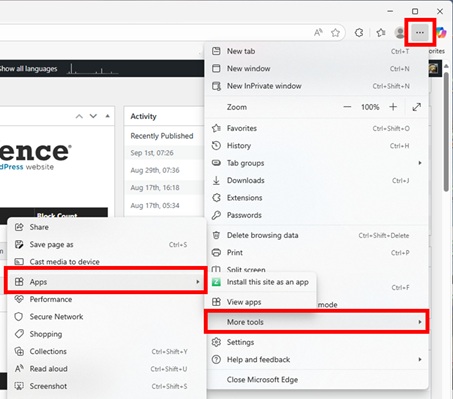Click Show all languages in page header
This screenshot has height=399, width=453.
28,69
